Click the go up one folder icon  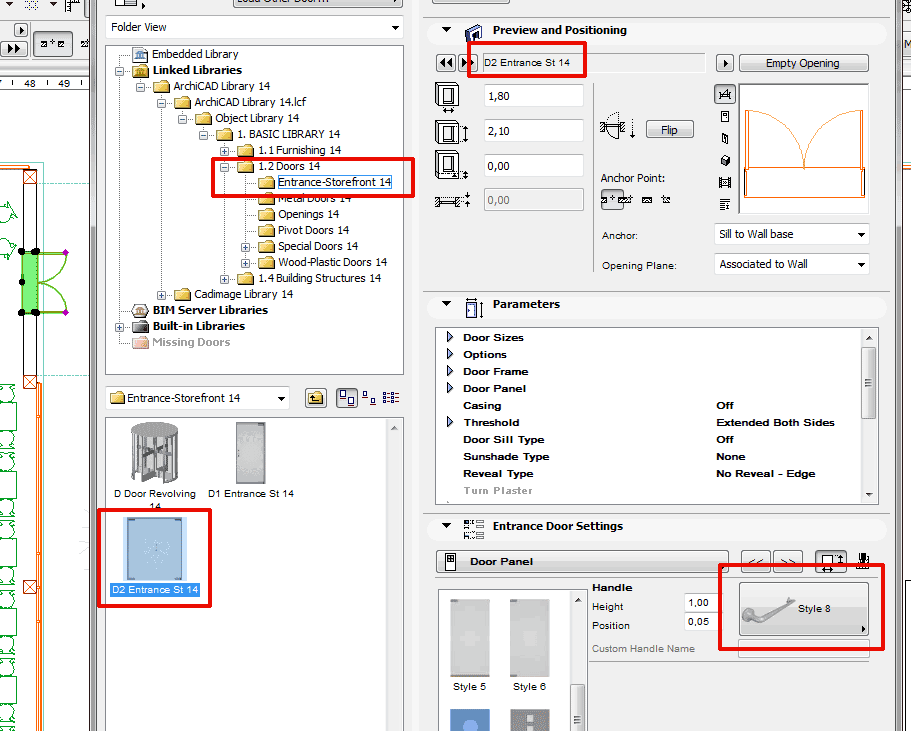[315, 398]
